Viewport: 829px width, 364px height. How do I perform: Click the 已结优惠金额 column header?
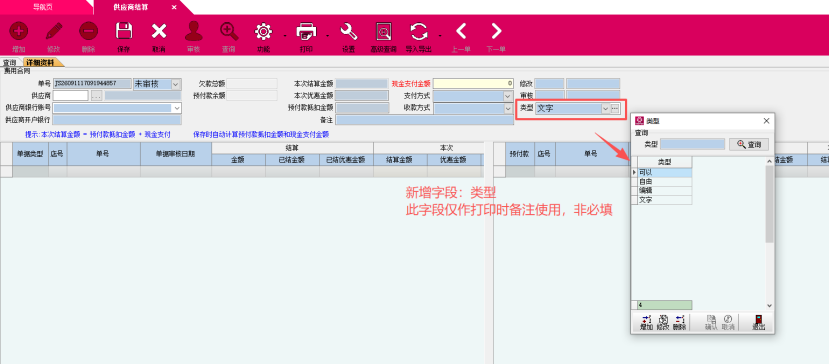[x=346, y=160]
